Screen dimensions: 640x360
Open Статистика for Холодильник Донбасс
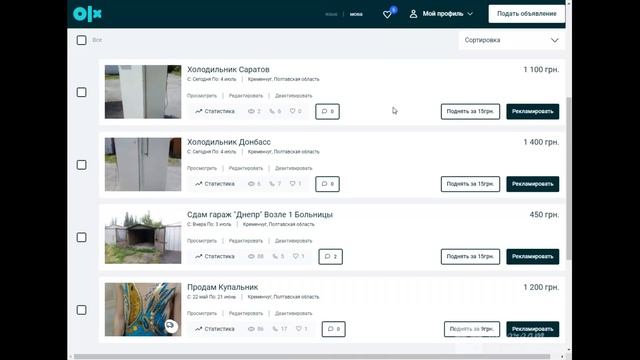215,184
